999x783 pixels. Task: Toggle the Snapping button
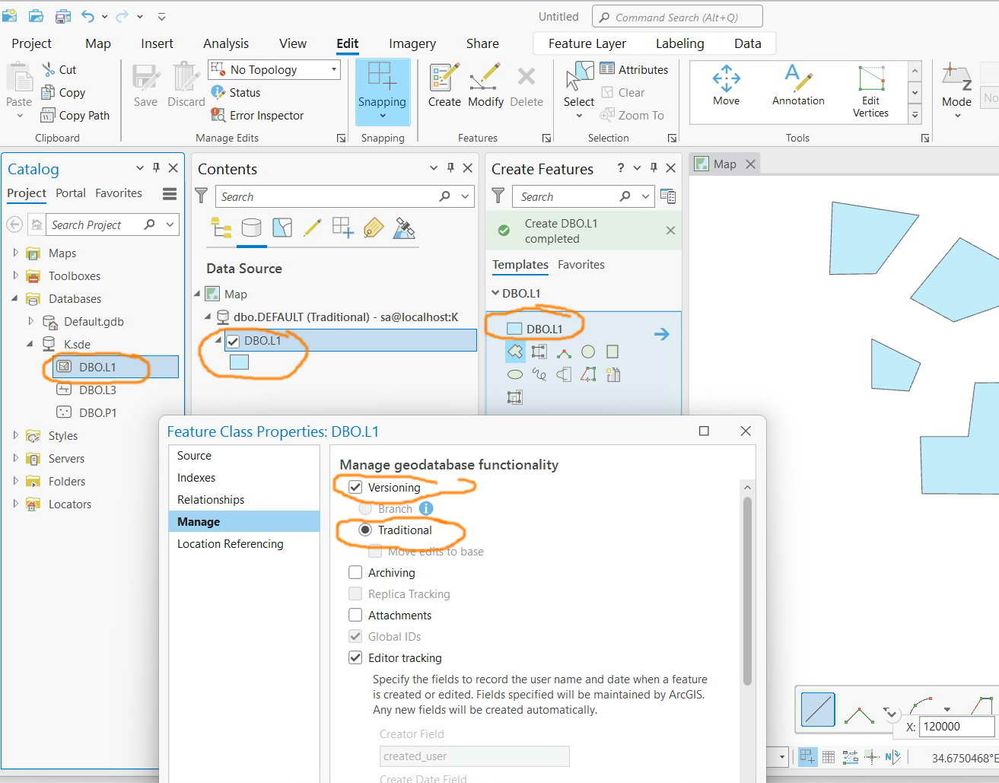point(382,90)
